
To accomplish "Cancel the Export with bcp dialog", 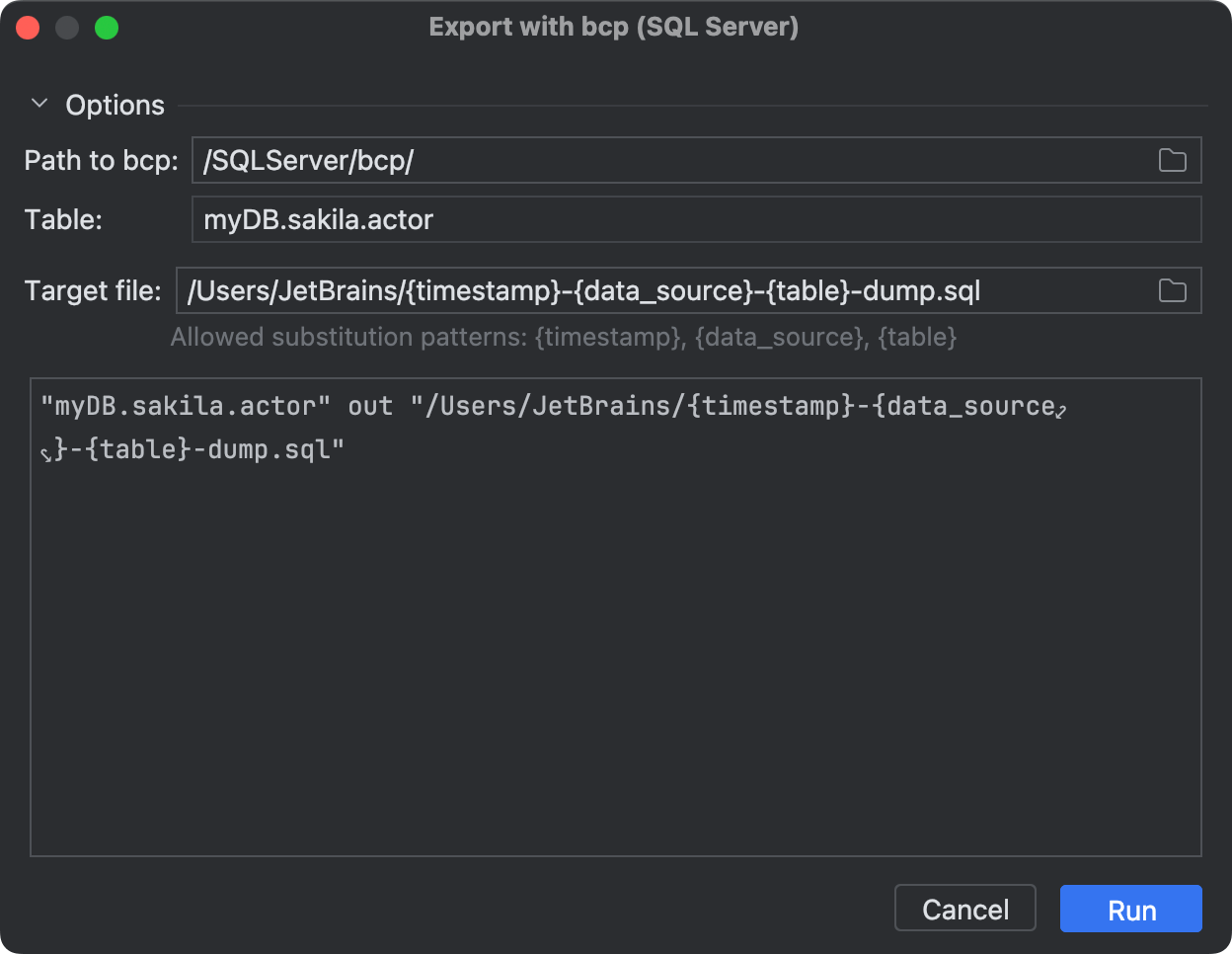I will pyautogui.click(x=964, y=909).
